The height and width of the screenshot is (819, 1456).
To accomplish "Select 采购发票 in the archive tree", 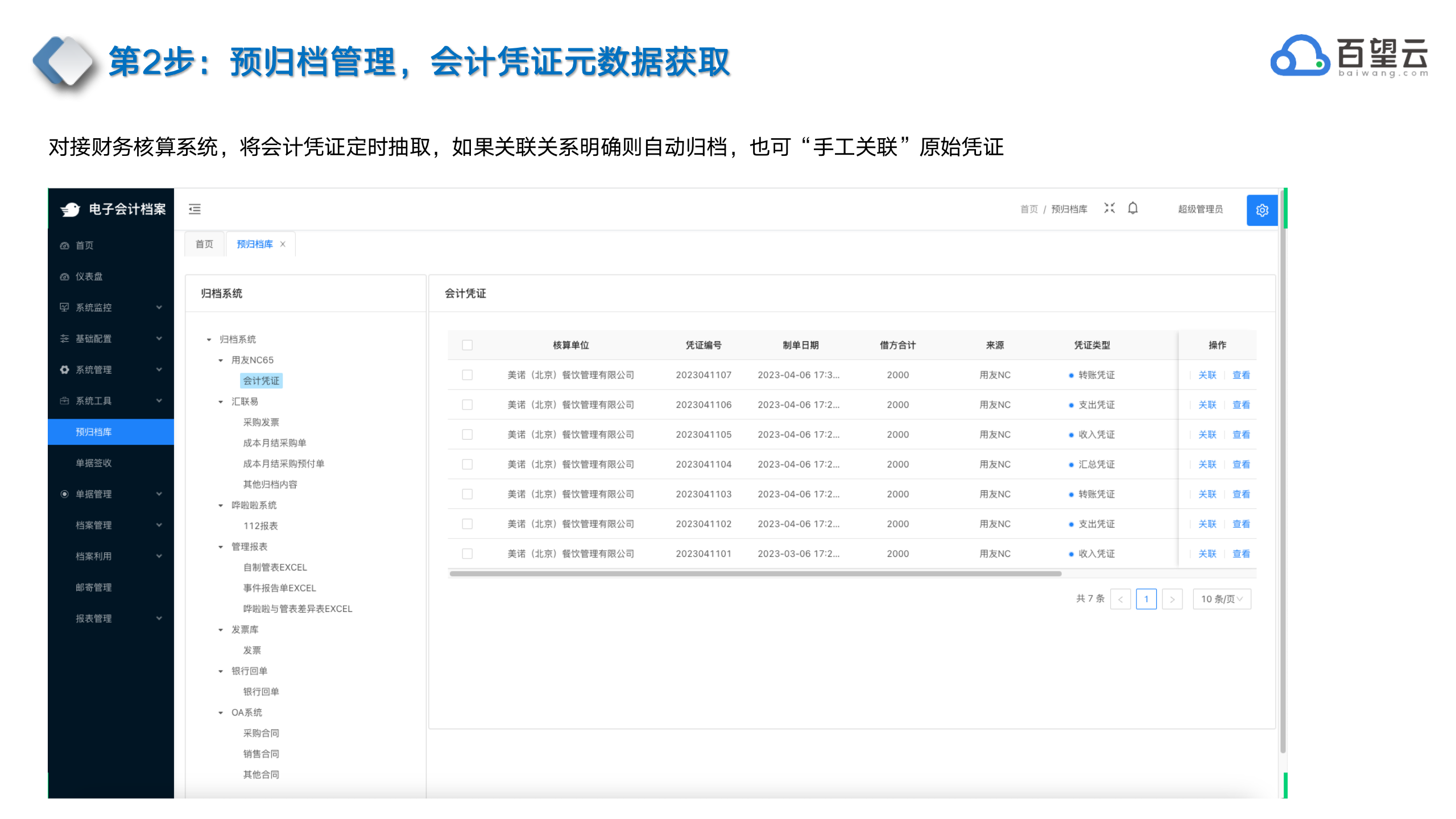I will click(261, 422).
